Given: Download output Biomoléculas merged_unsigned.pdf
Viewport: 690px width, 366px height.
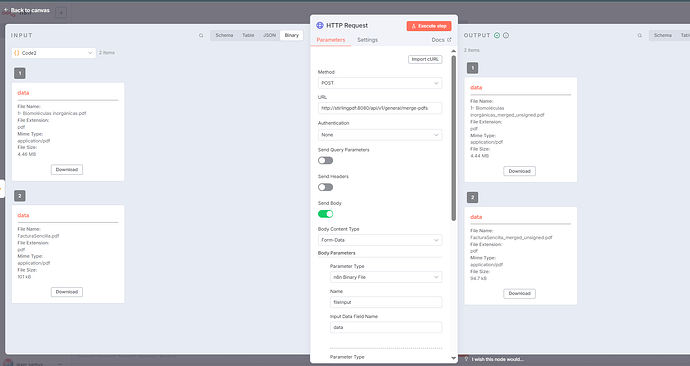Looking at the screenshot, I should (519, 171).
